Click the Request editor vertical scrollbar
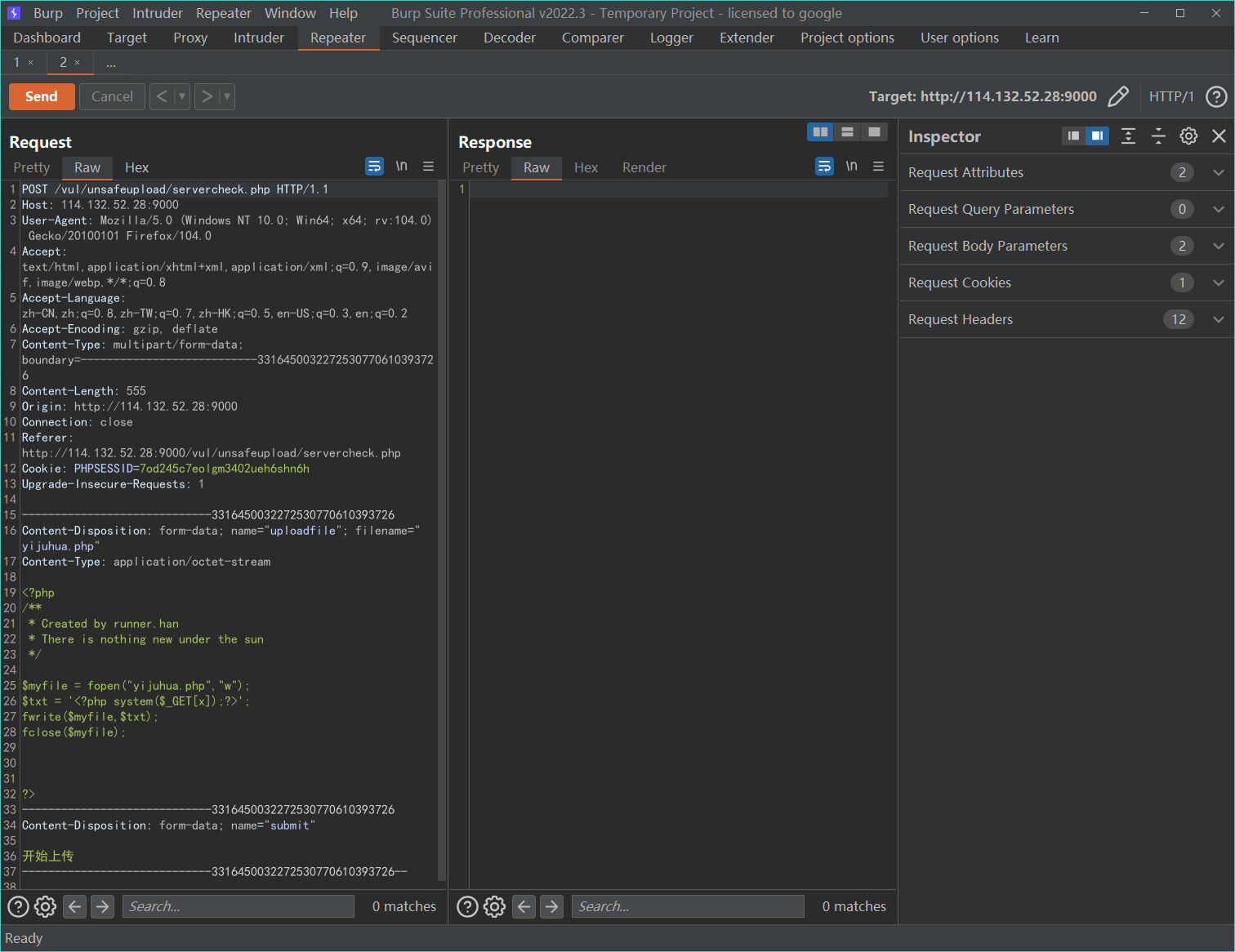This screenshot has width=1235, height=952. point(442,531)
